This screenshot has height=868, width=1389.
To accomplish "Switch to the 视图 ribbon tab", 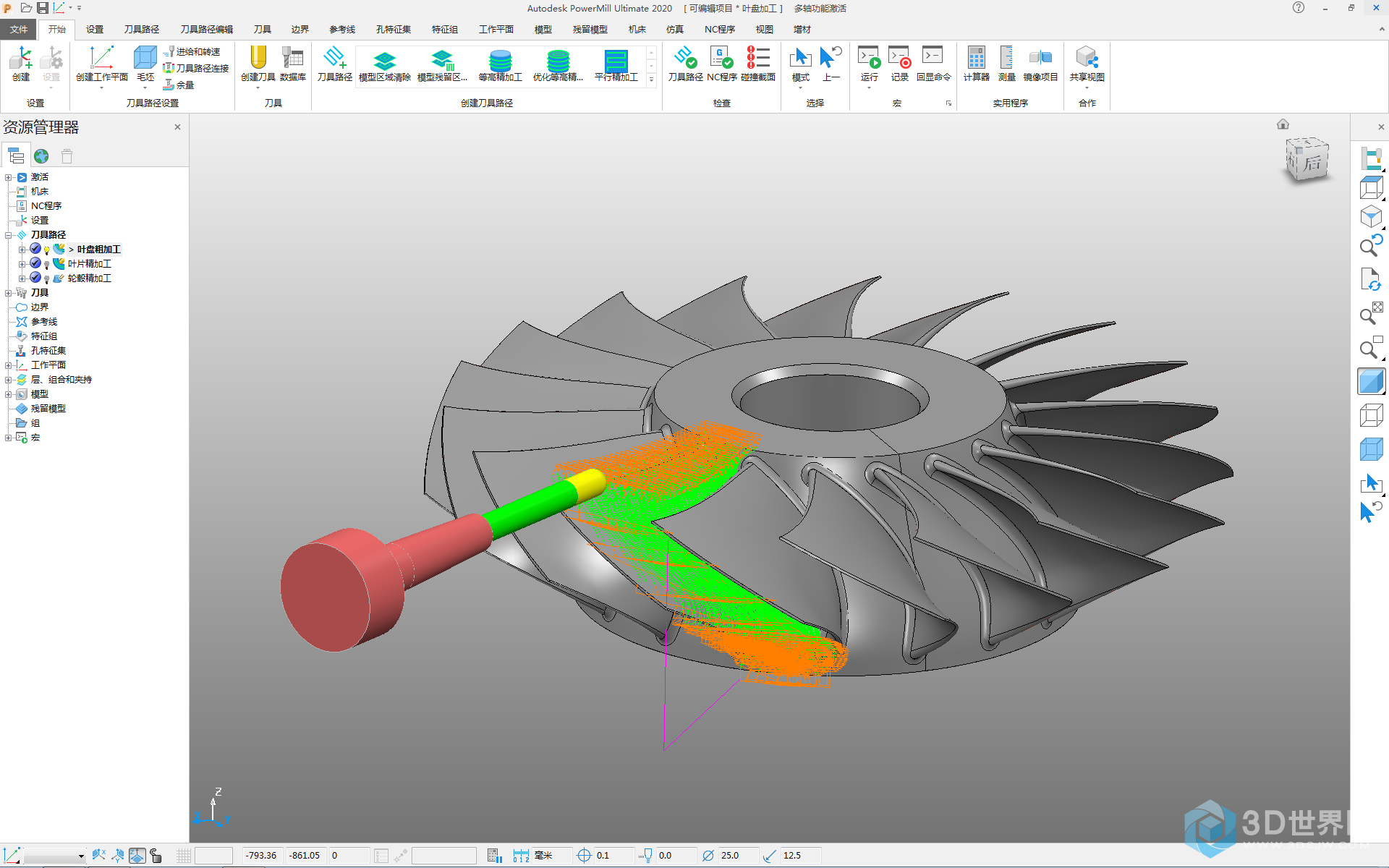I will pos(765,29).
